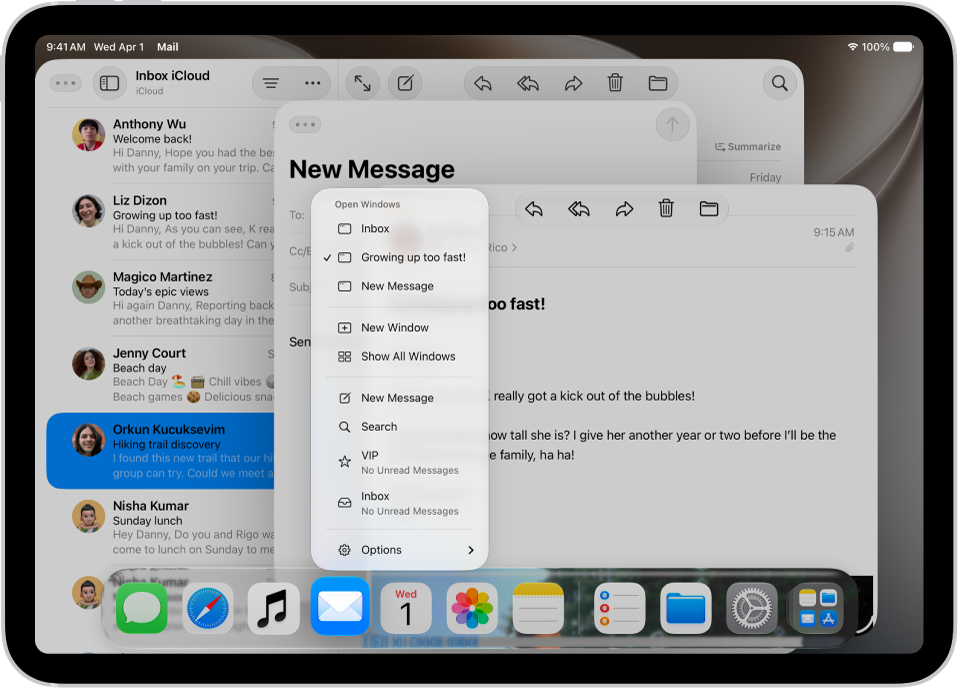The height and width of the screenshot is (690, 960).
Task: Click the To: field in New Message
Action: click(x=300, y=215)
